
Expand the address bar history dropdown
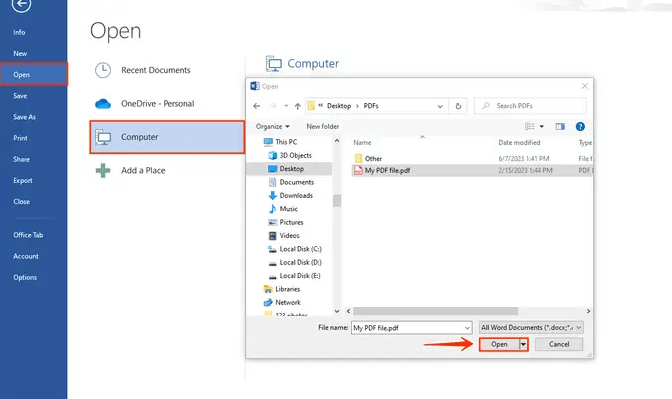440,106
